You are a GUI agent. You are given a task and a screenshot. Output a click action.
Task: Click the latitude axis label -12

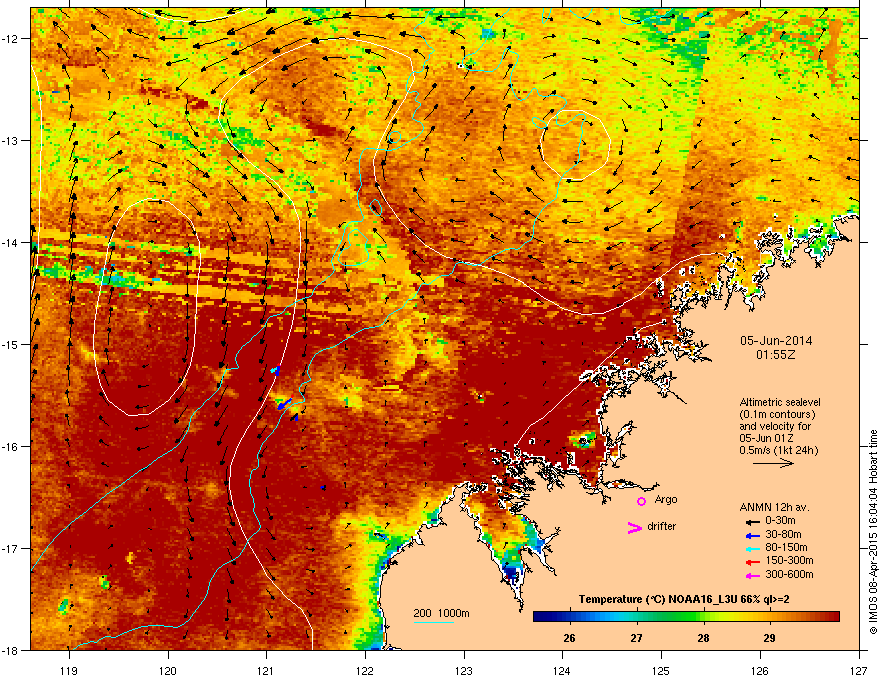(11, 39)
